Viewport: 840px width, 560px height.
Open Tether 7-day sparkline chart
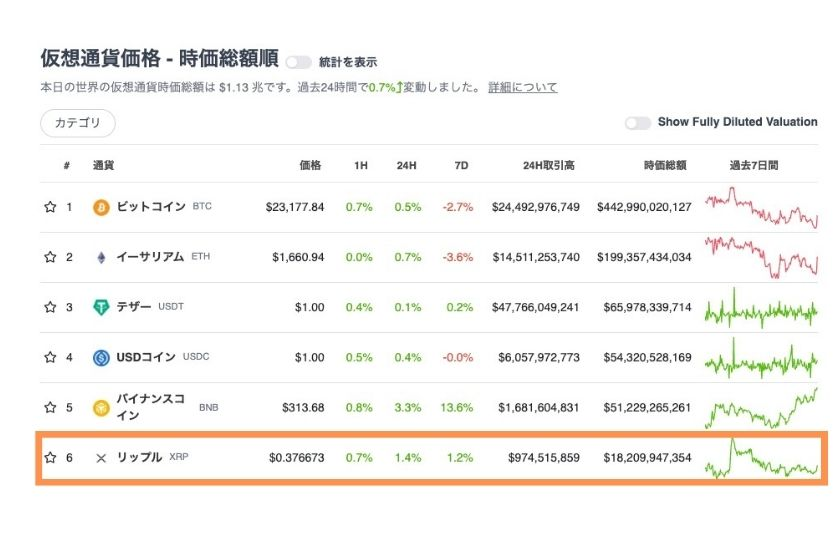[761, 308]
